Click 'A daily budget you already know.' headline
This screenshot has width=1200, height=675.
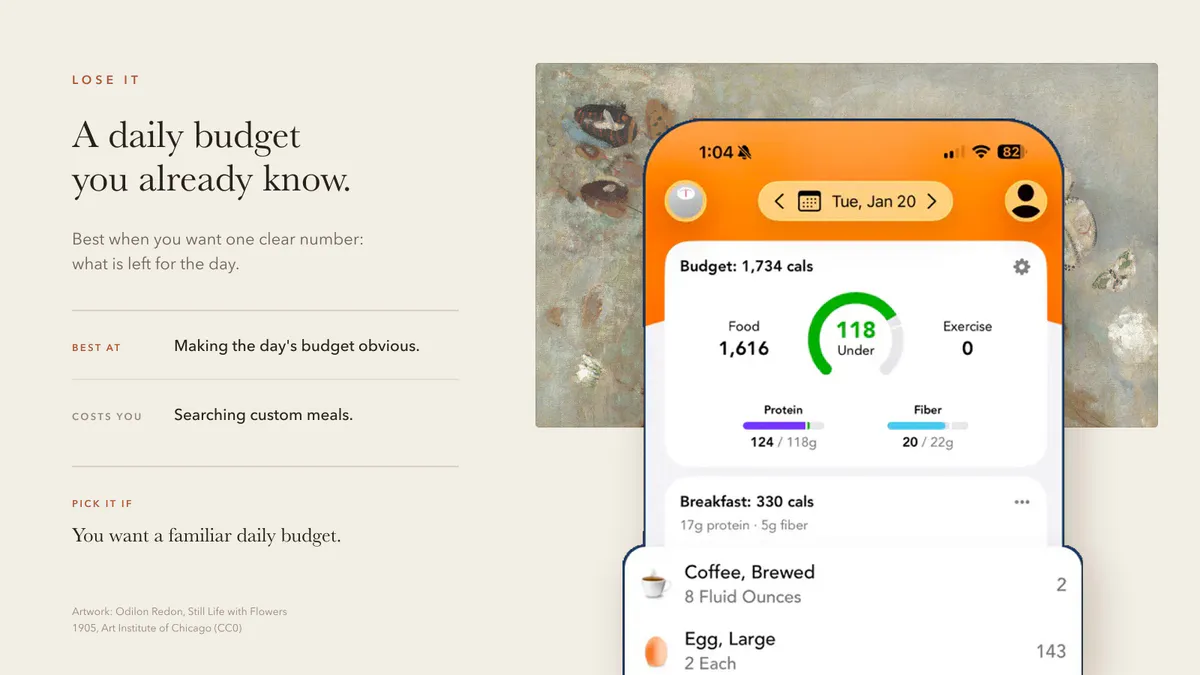211,157
